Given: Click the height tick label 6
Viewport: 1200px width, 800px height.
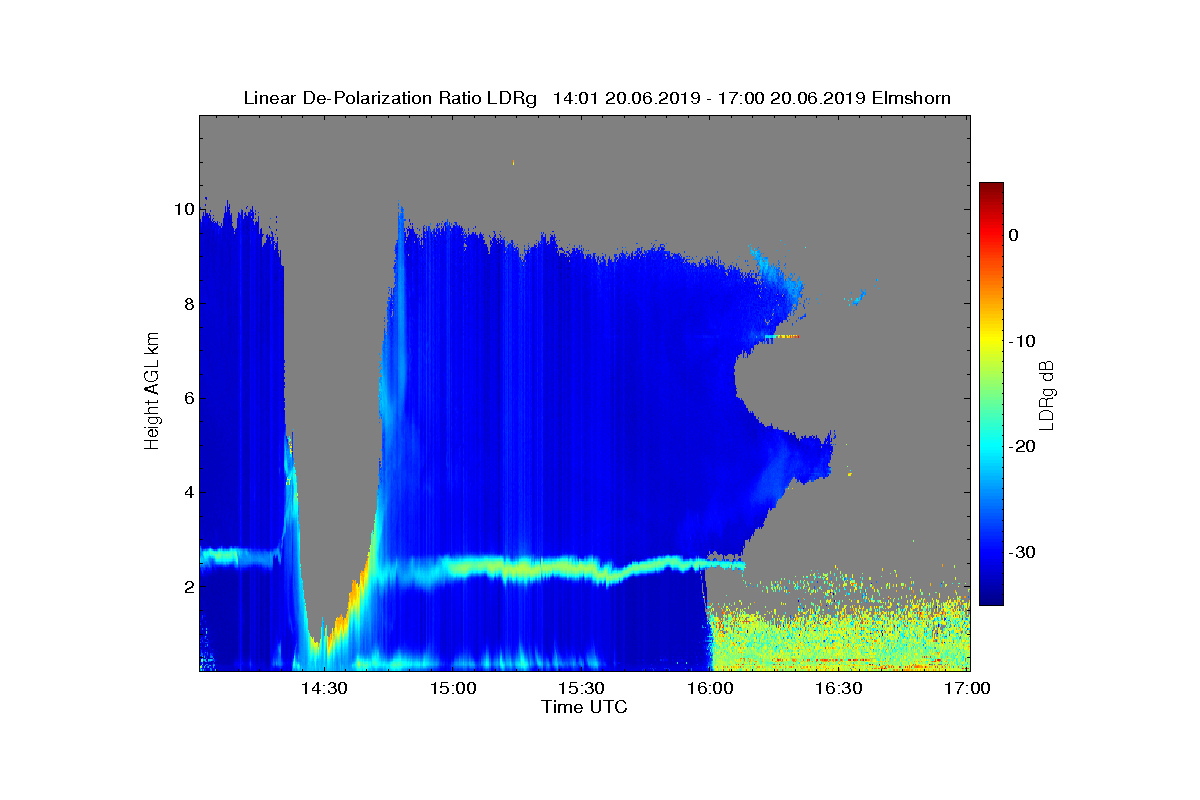Looking at the screenshot, I should pos(188,398).
